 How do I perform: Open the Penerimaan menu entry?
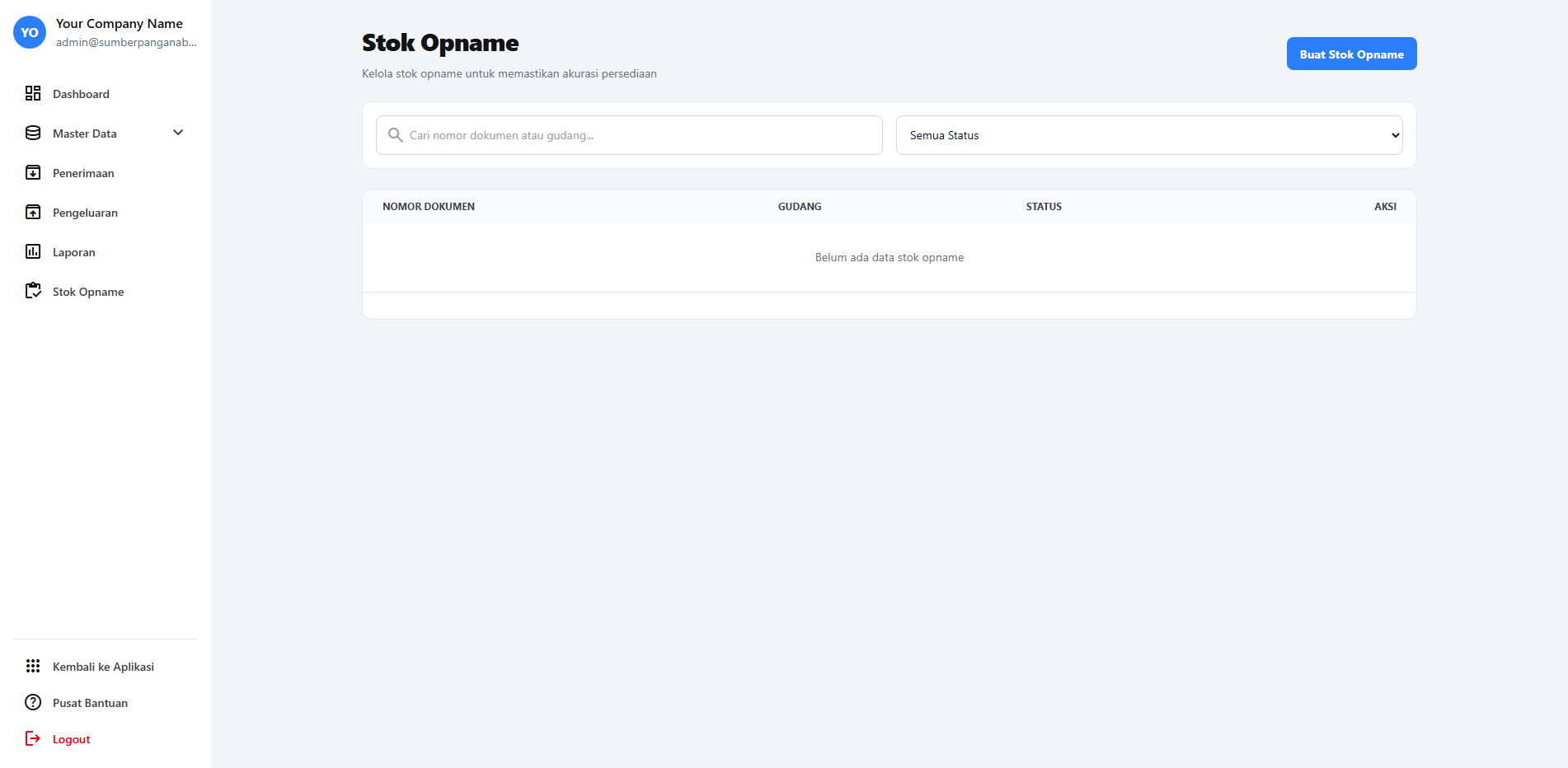click(x=82, y=172)
